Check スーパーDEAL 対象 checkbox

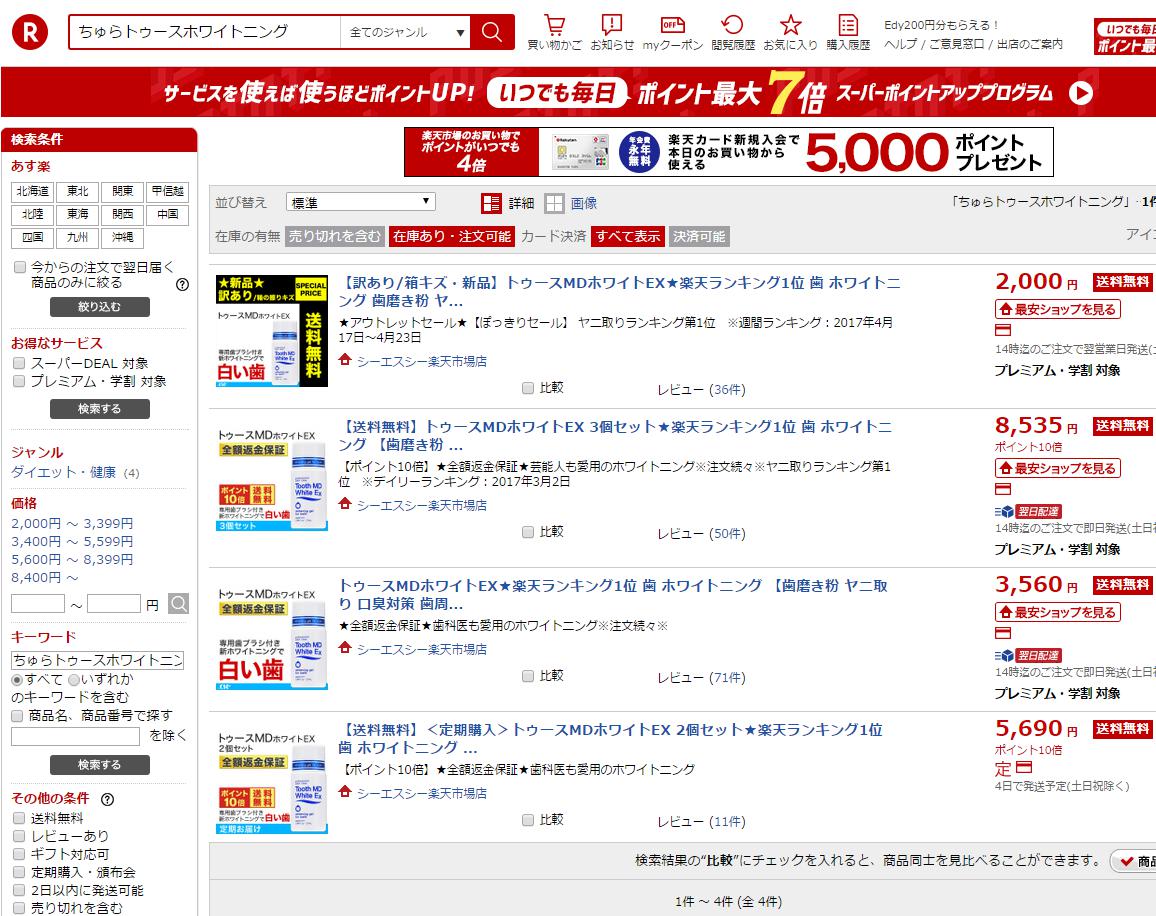pos(19,363)
